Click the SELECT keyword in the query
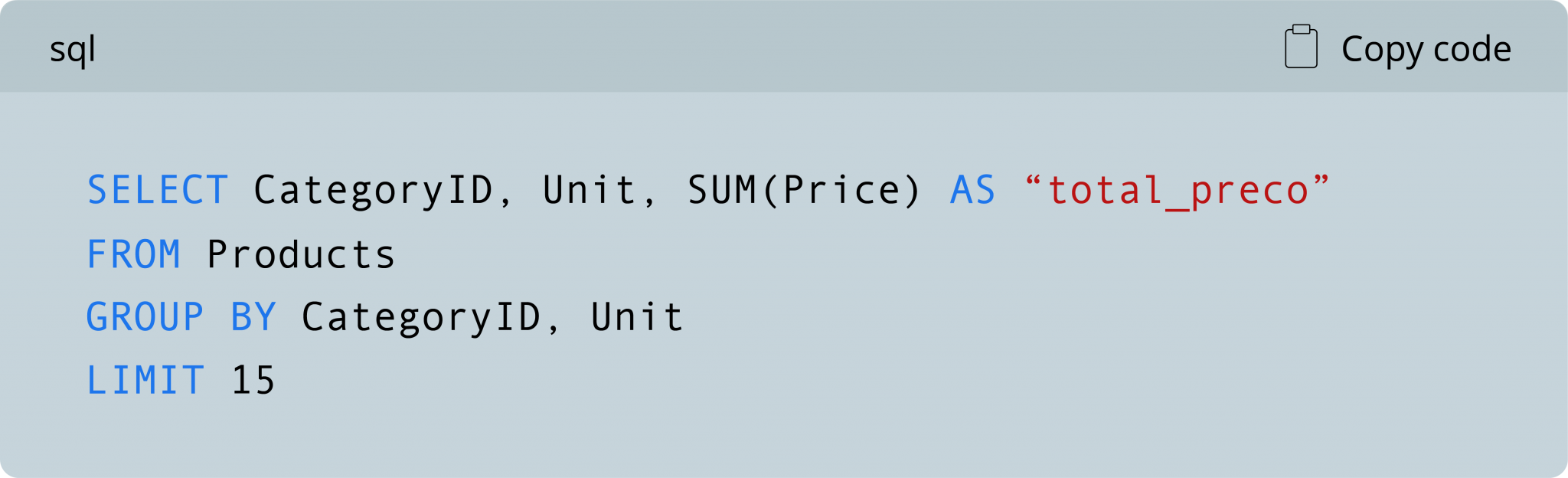1568x478 pixels. (x=157, y=191)
